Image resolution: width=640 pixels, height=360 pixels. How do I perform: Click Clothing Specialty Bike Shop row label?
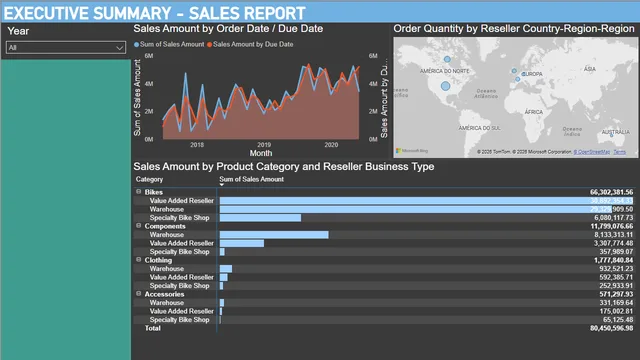pyautogui.click(x=179, y=286)
